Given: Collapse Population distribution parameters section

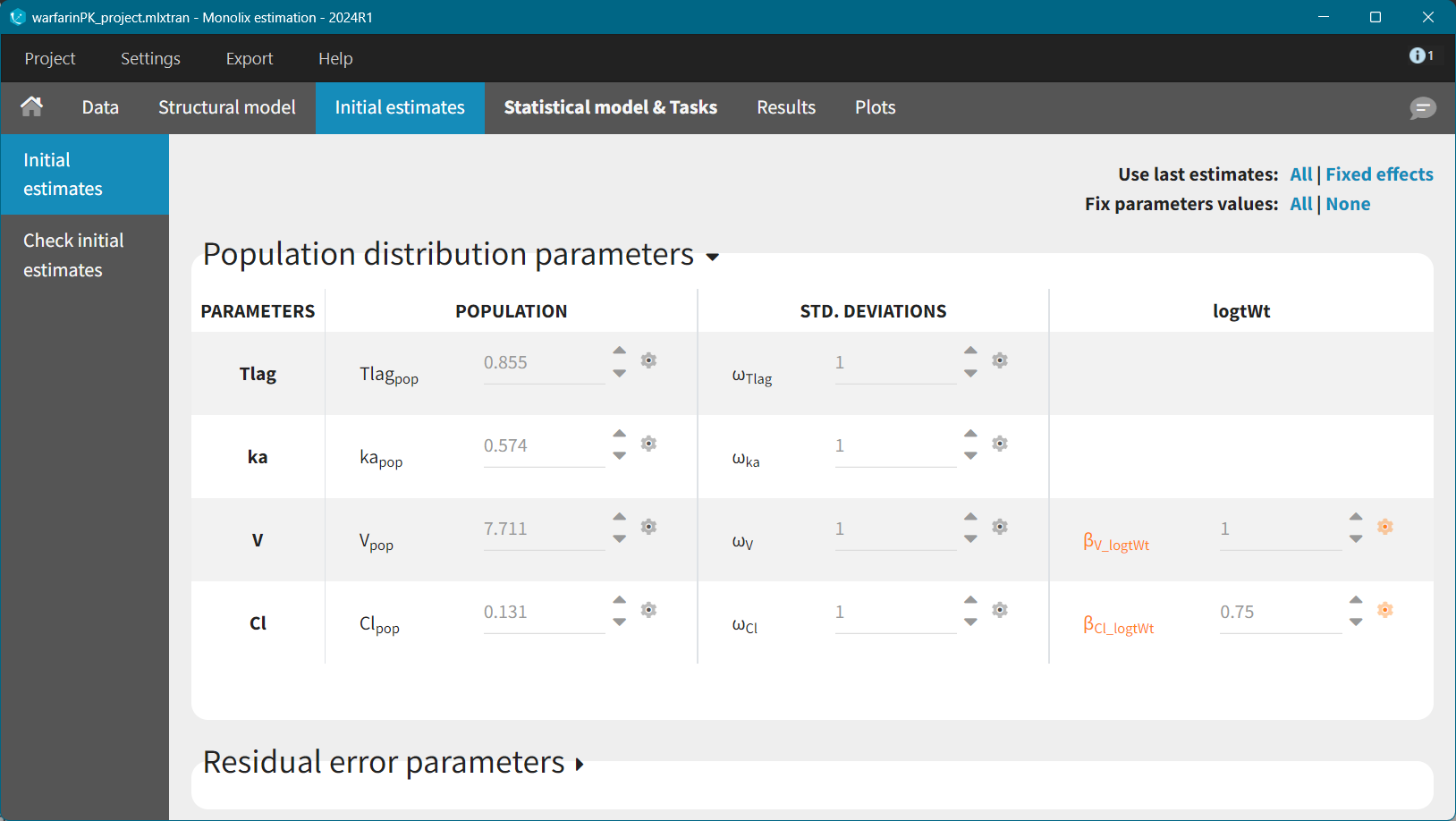Looking at the screenshot, I should [x=712, y=258].
